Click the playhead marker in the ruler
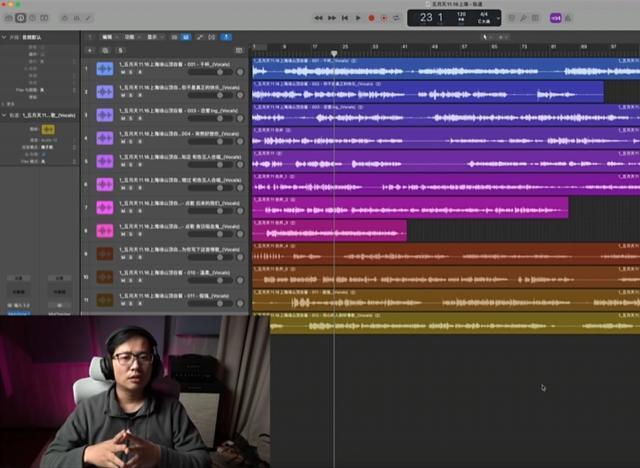The height and width of the screenshot is (468, 640). pyautogui.click(x=334, y=53)
